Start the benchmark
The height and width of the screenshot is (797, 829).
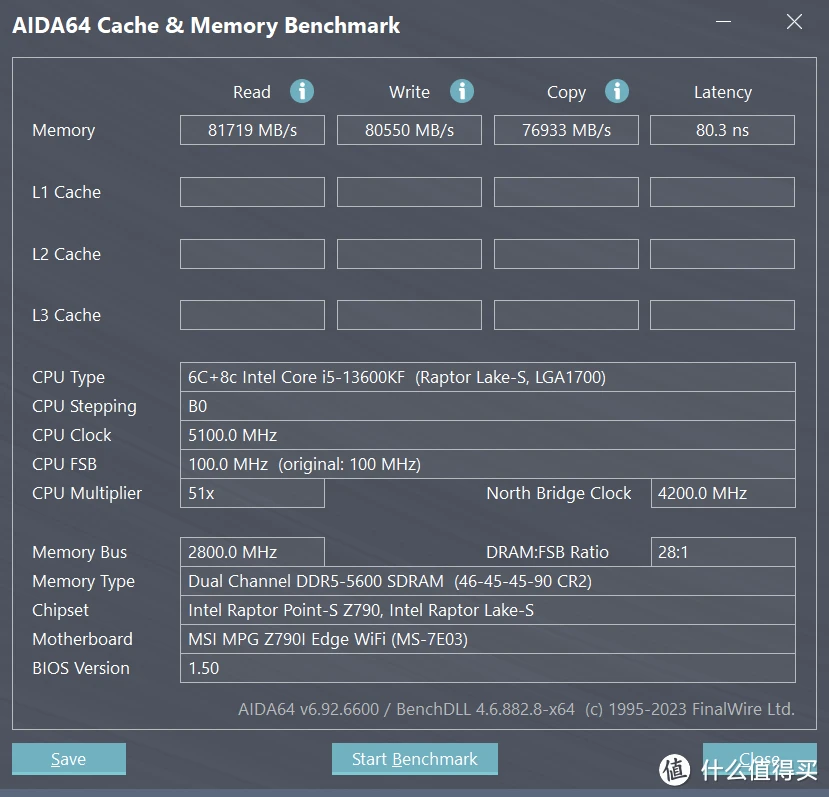coord(414,759)
